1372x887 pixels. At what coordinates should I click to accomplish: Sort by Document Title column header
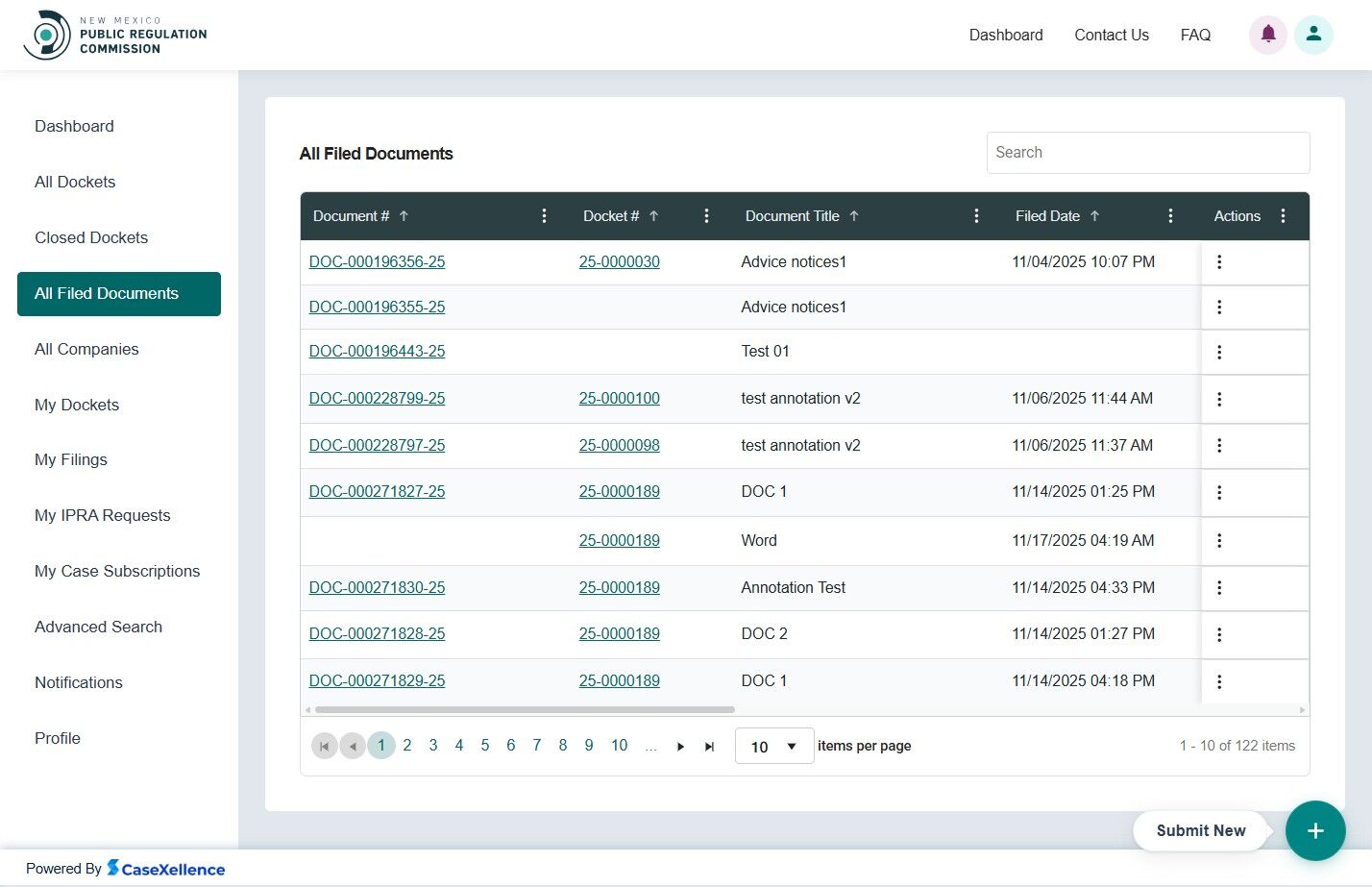pyautogui.click(x=793, y=216)
